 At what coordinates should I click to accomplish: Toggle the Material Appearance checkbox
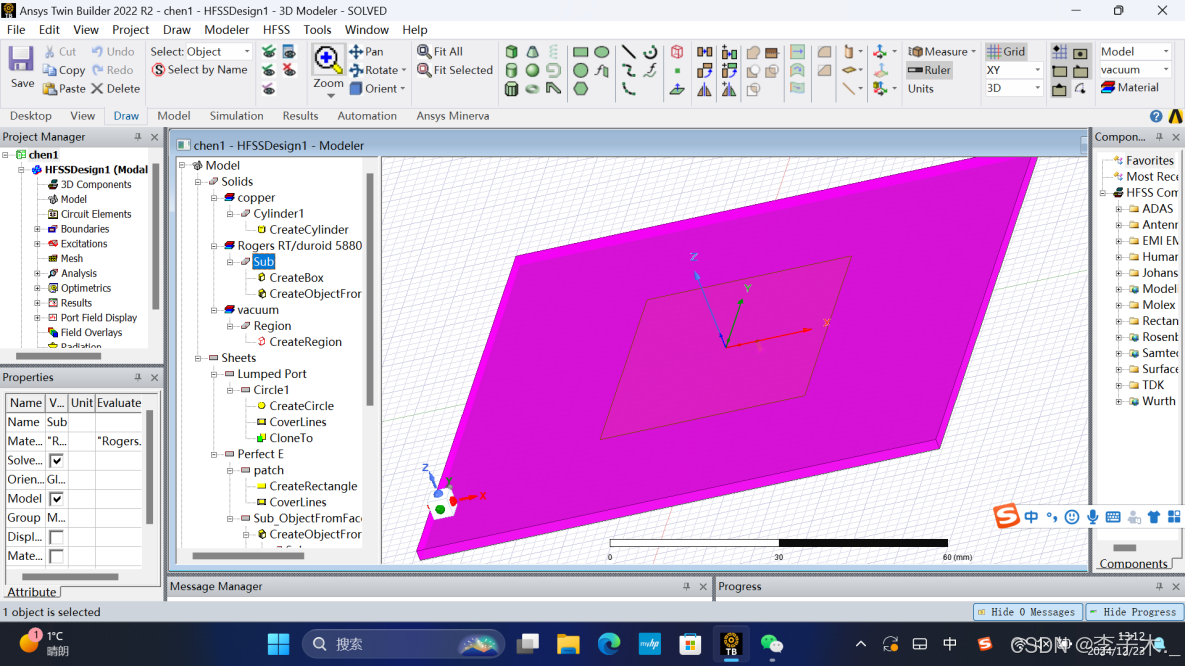pos(56,556)
